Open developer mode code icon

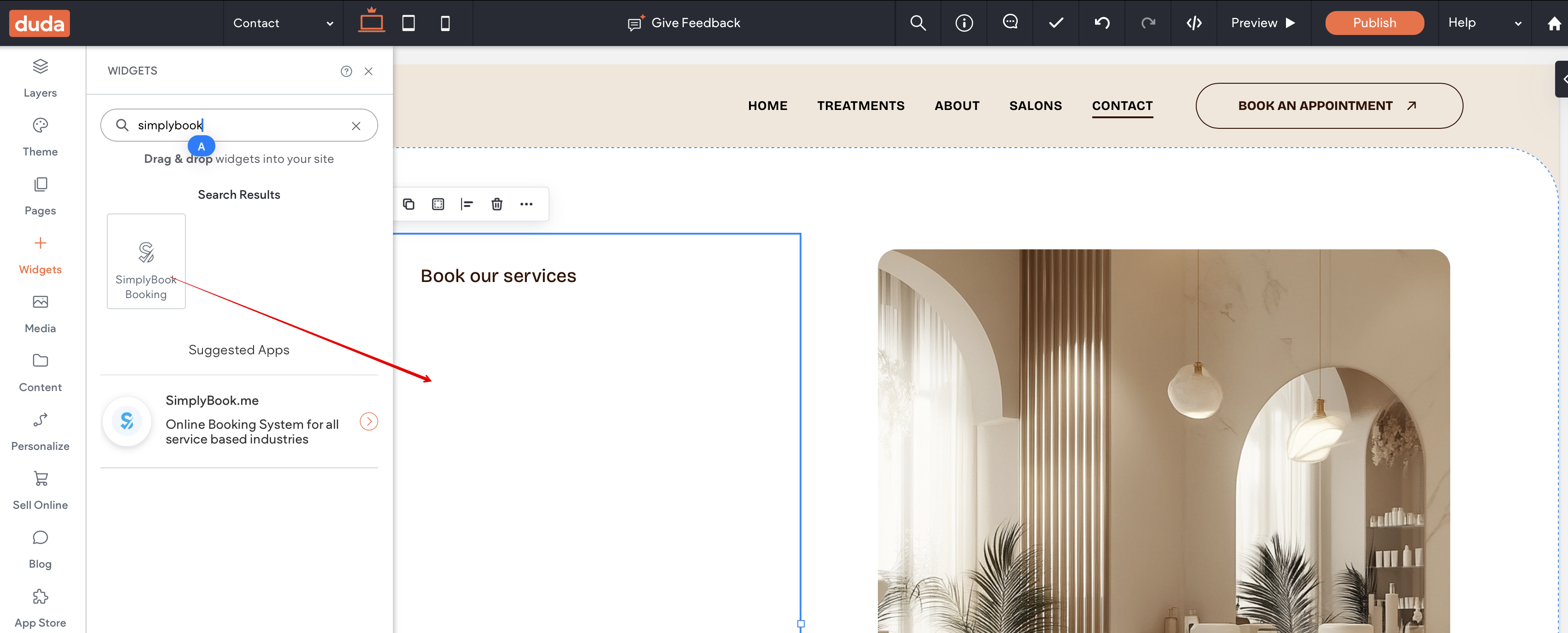pos(1193,23)
